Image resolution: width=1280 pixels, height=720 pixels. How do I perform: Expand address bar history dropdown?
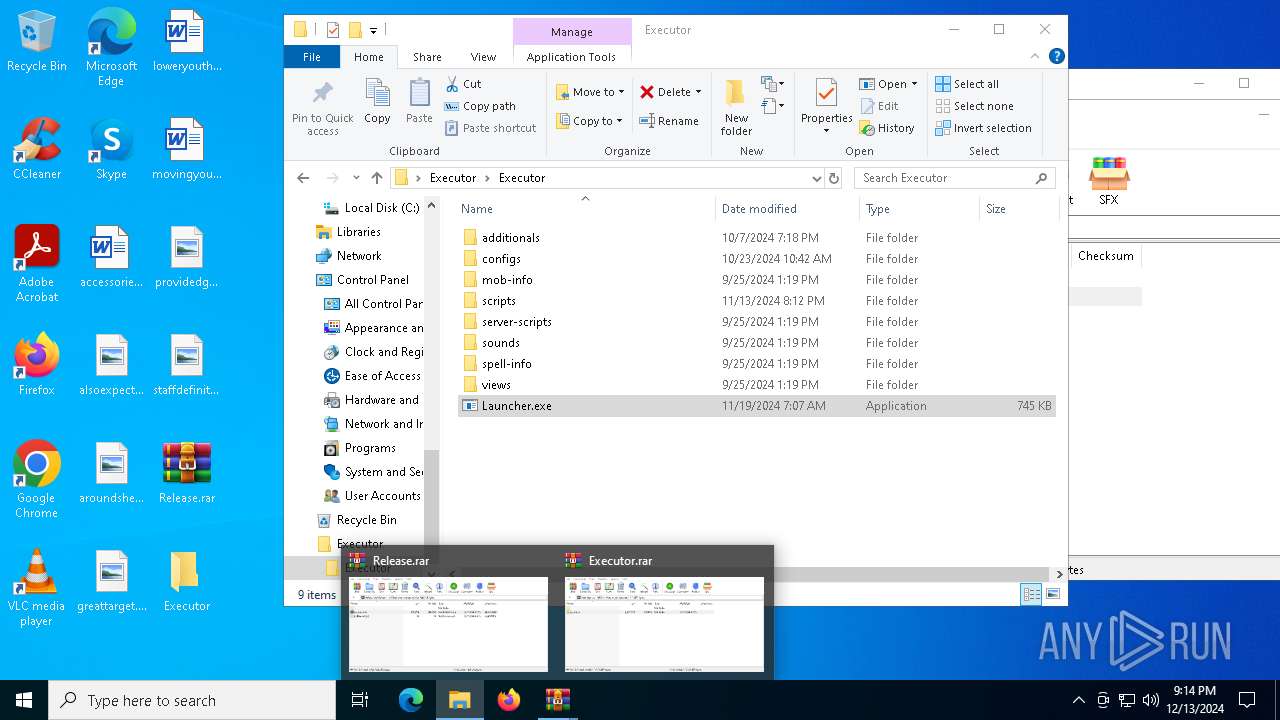(817, 178)
